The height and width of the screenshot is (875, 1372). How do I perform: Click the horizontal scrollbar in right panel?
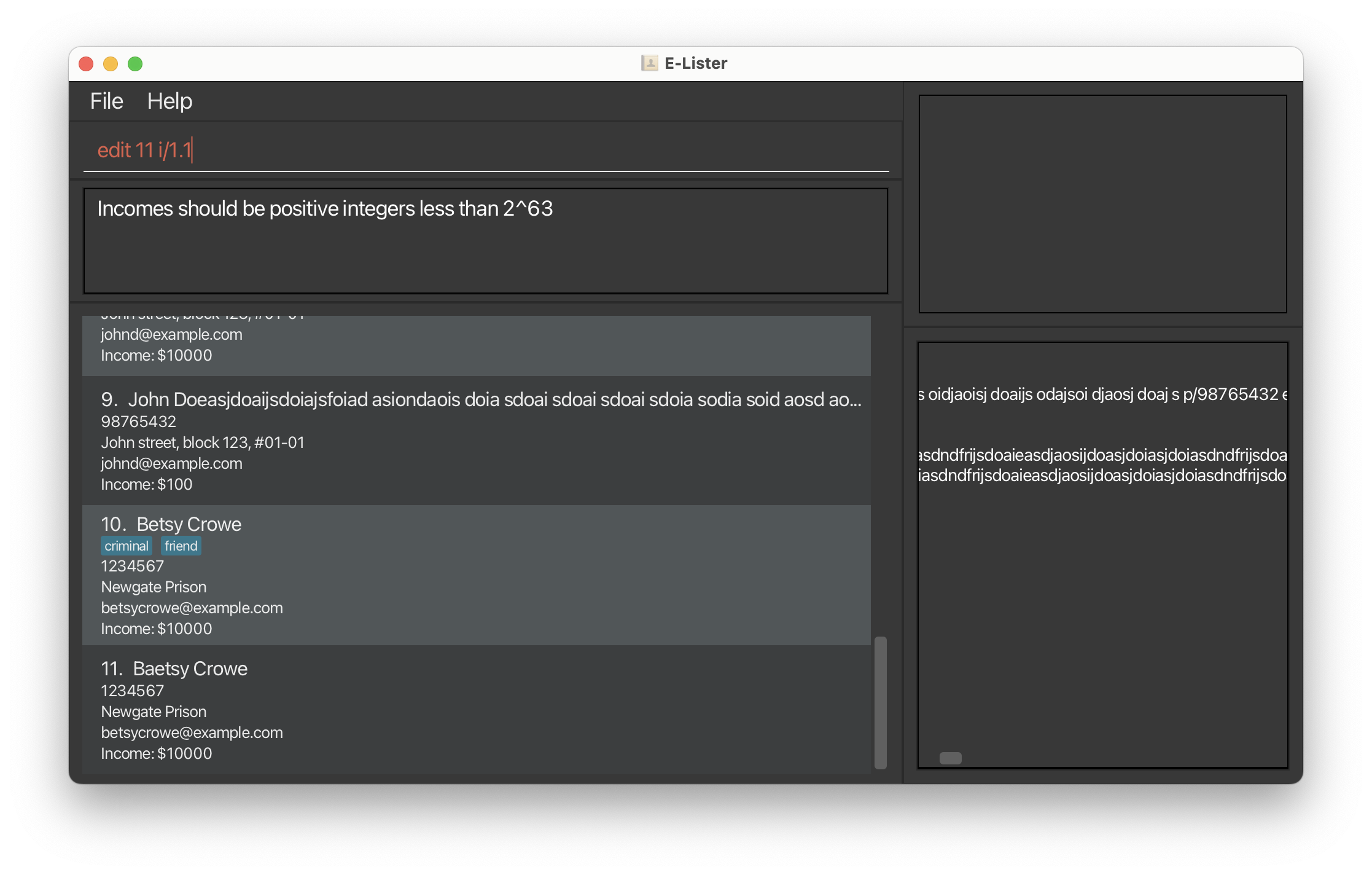950,758
